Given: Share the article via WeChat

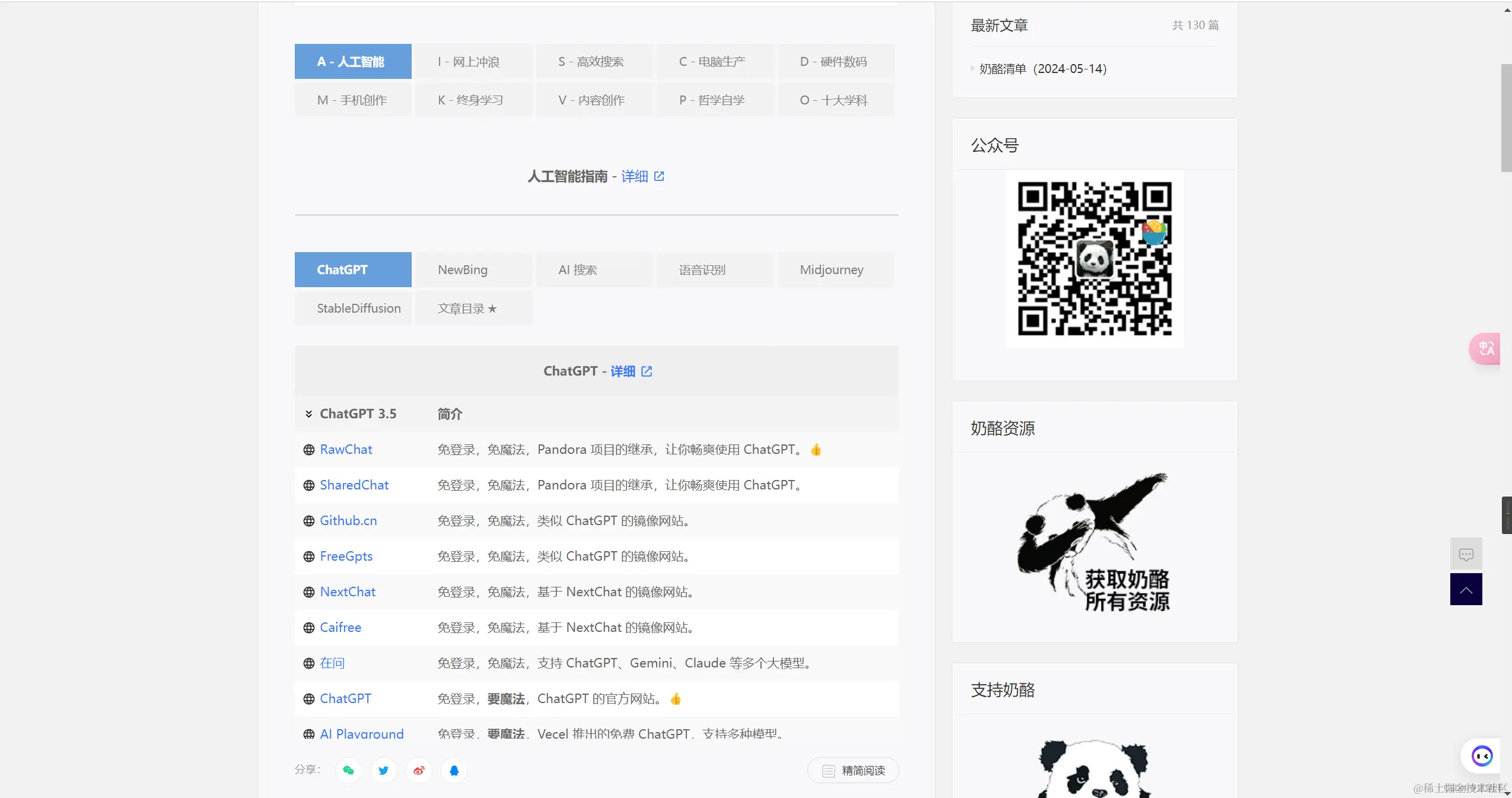Looking at the screenshot, I should (347, 770).
